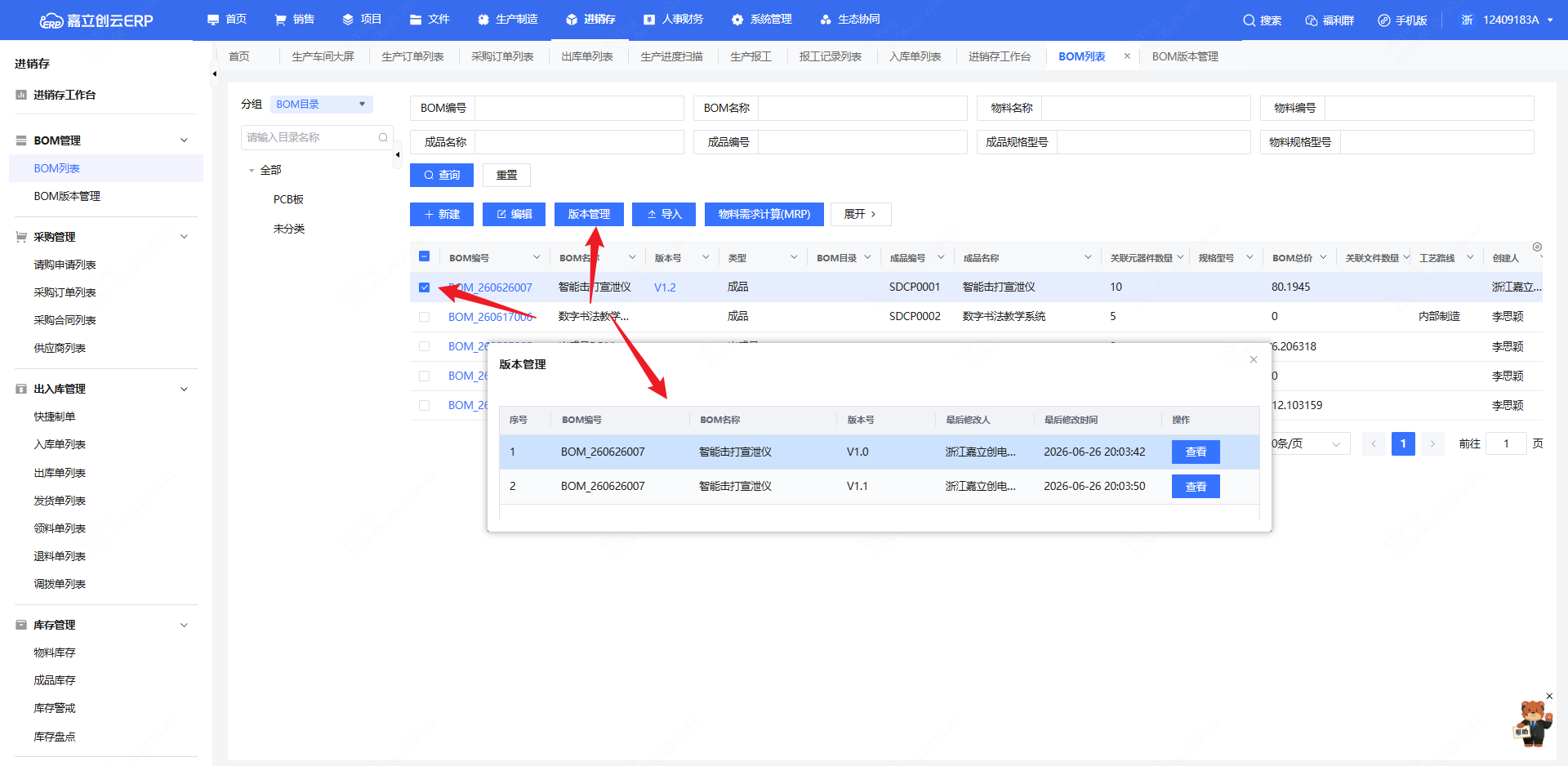The image size is (1568, 766).
Task: Open the BOM_260626007 link in the list
Action: click(x=490, y=287)
